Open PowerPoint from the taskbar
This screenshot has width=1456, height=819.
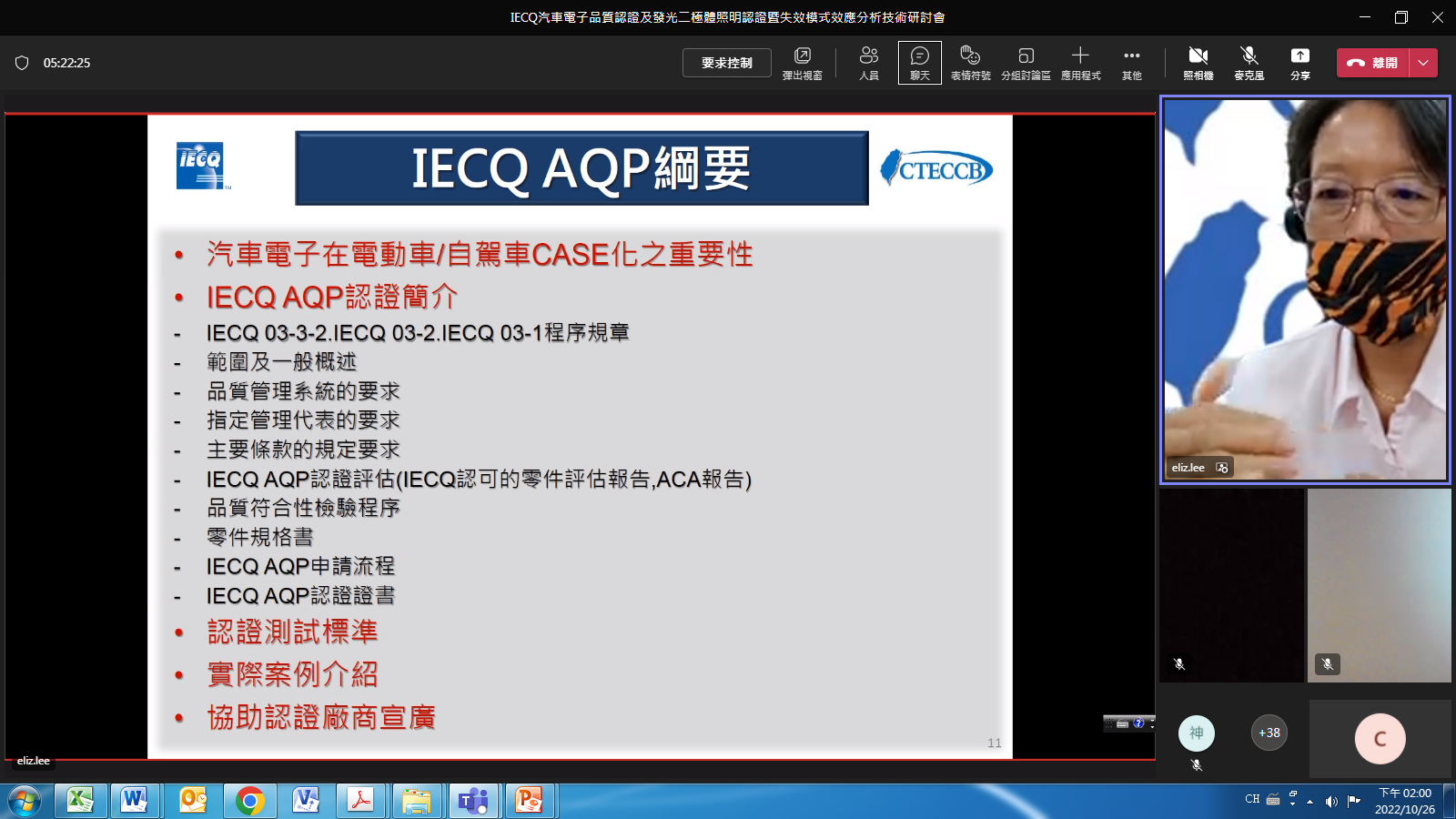pyautogui.click(x=529, y=801)
